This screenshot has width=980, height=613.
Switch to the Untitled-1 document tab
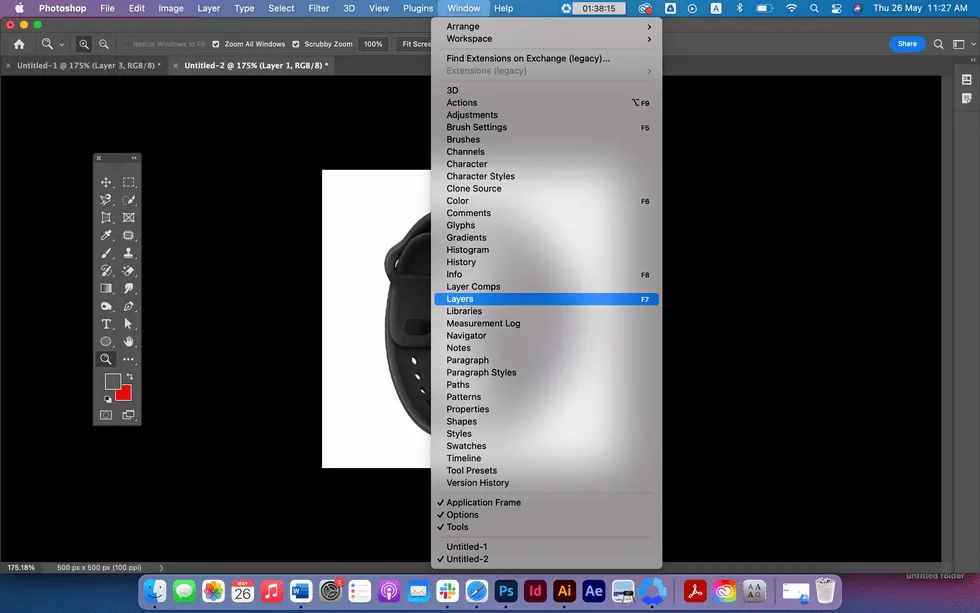coord(88,66)
